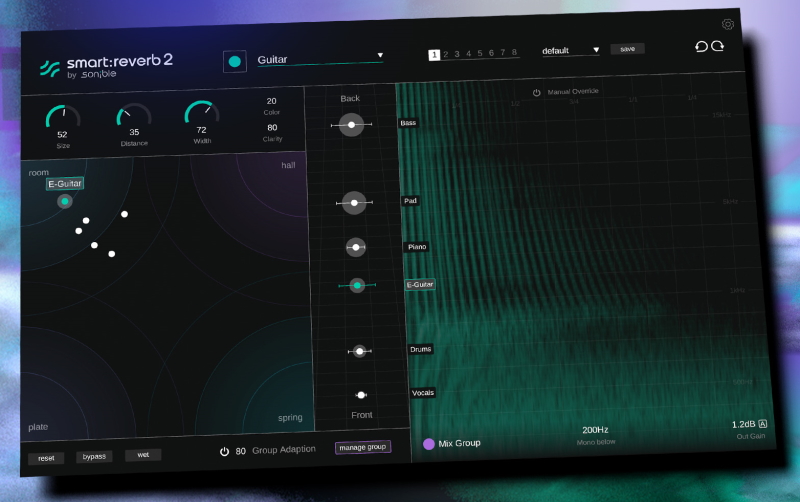Click the Pad track label

point(410,201)
